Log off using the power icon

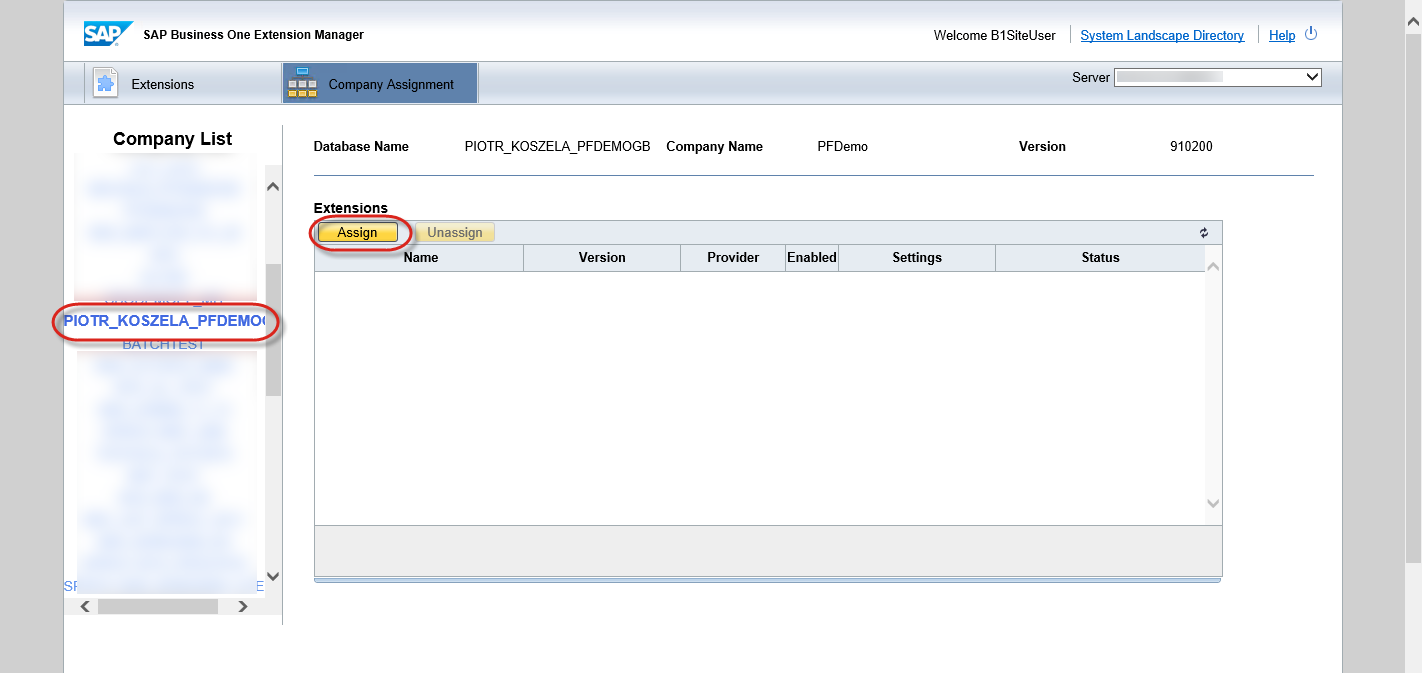point(1311,32)
